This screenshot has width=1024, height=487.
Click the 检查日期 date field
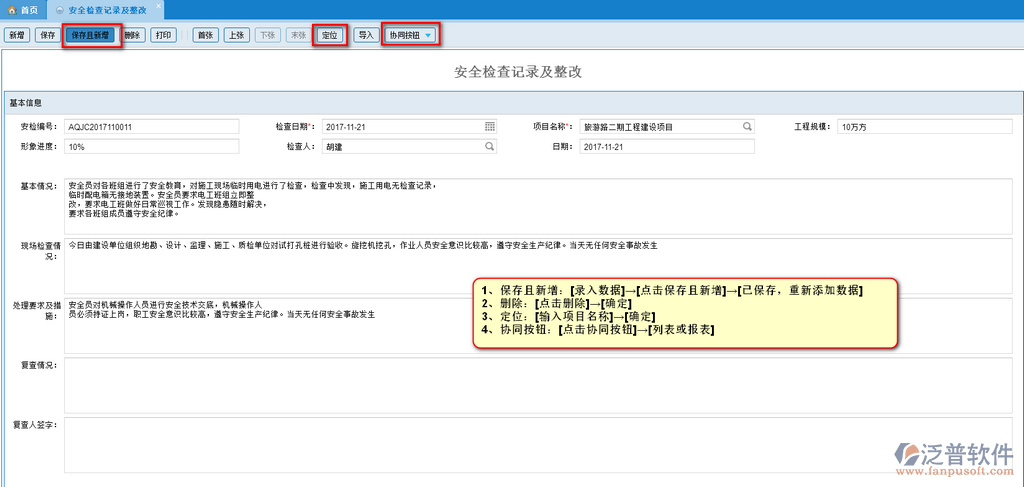[x=409, y=127]
